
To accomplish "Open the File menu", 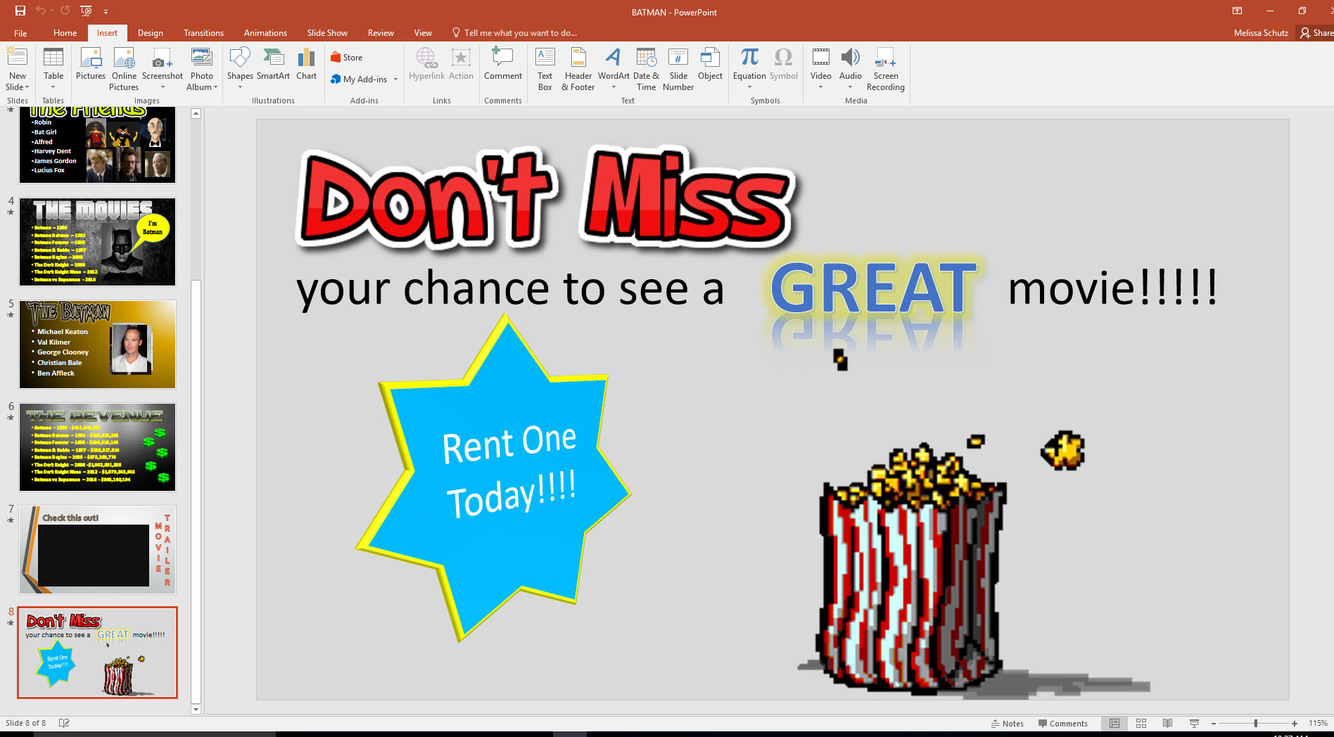I will [20, 33].
